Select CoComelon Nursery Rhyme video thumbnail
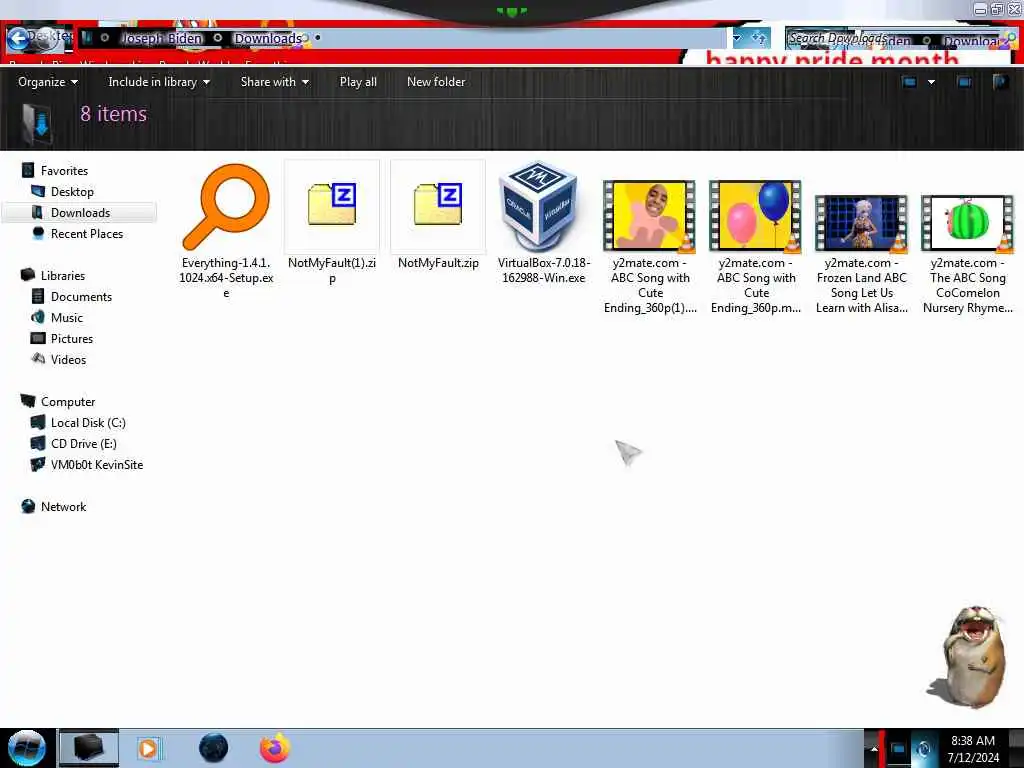Screen dimensions: 1024x768 coord(967,223)
